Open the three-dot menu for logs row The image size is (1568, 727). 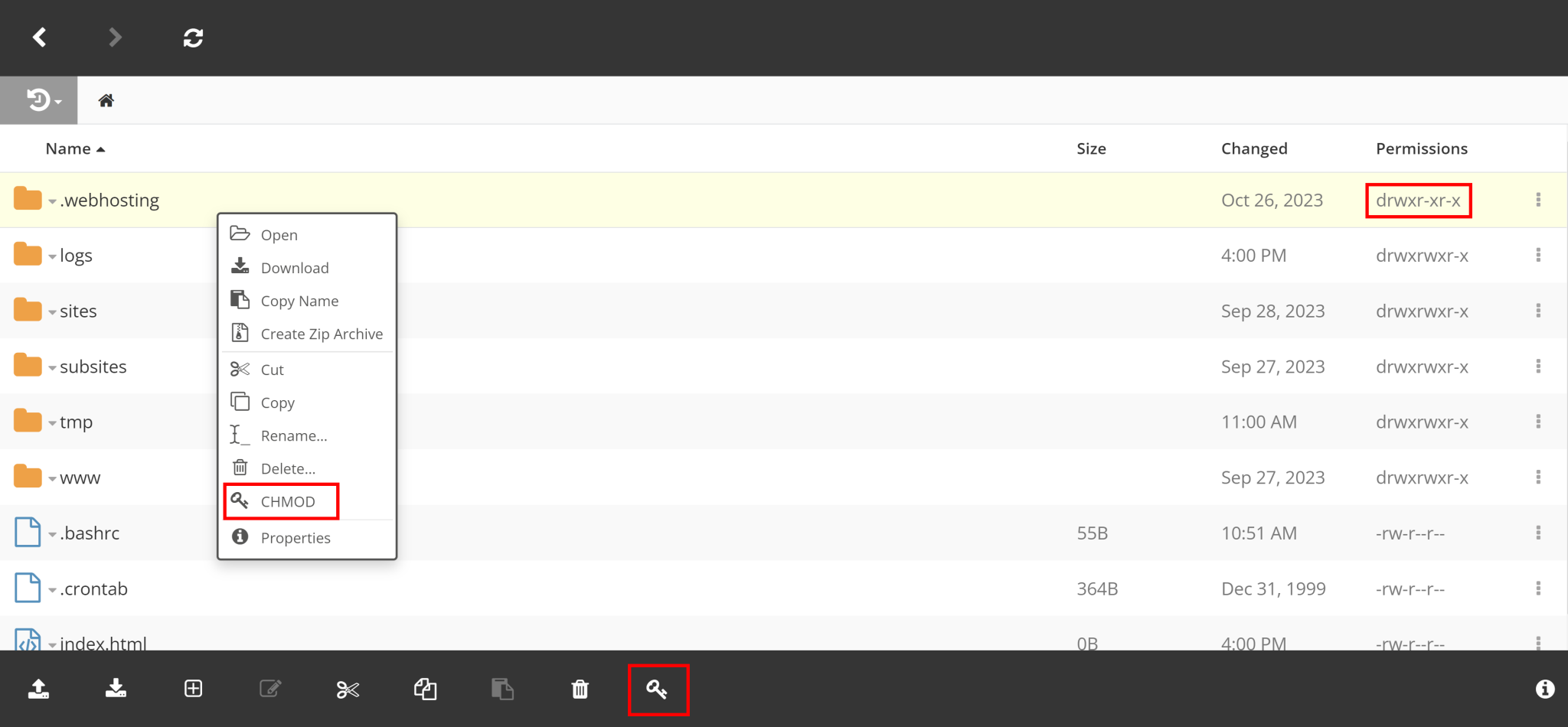pyautogui.click(x=1539, y=255)
